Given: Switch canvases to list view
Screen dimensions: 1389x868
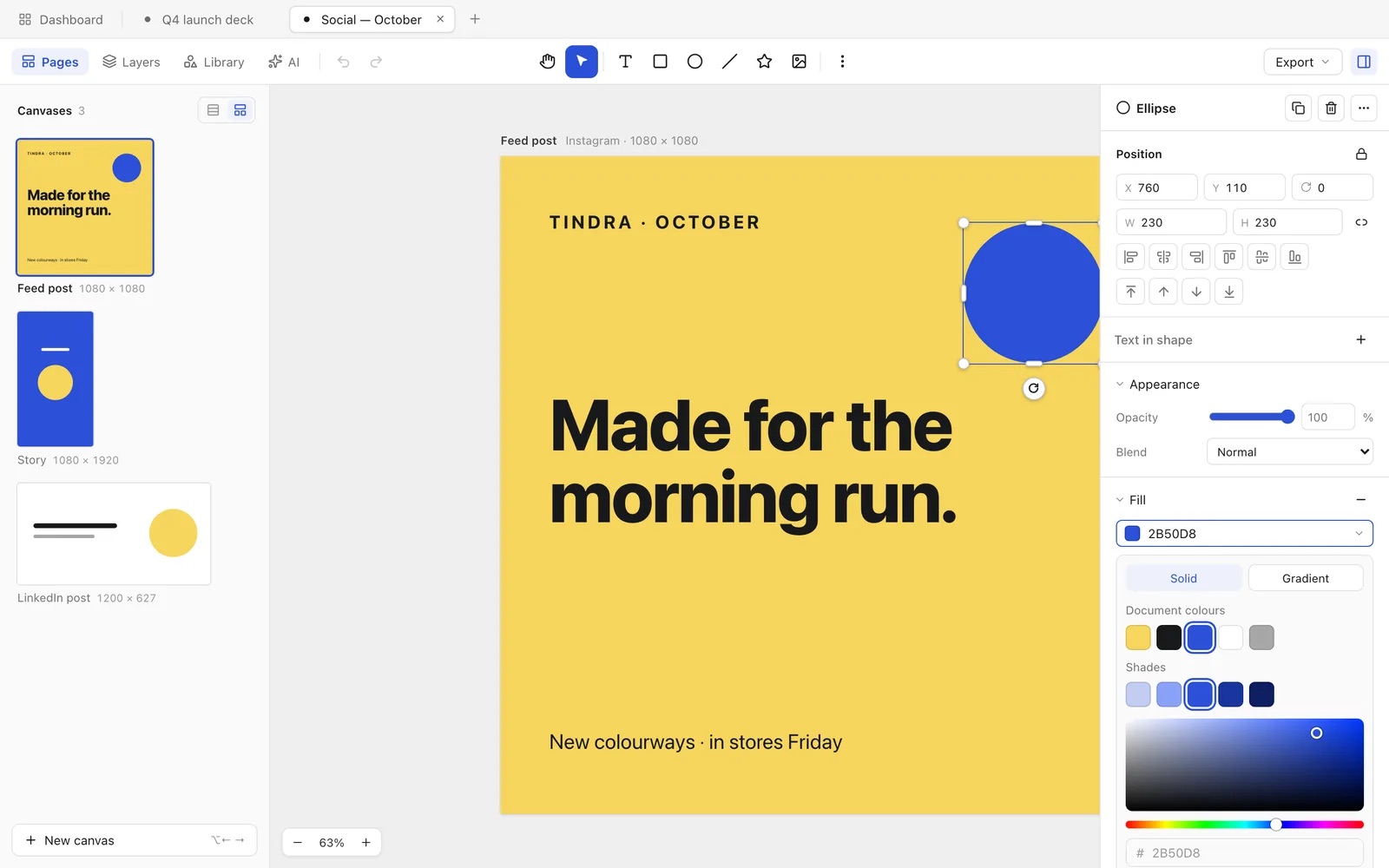Looking at the screenshot, I should pos(214,110).
